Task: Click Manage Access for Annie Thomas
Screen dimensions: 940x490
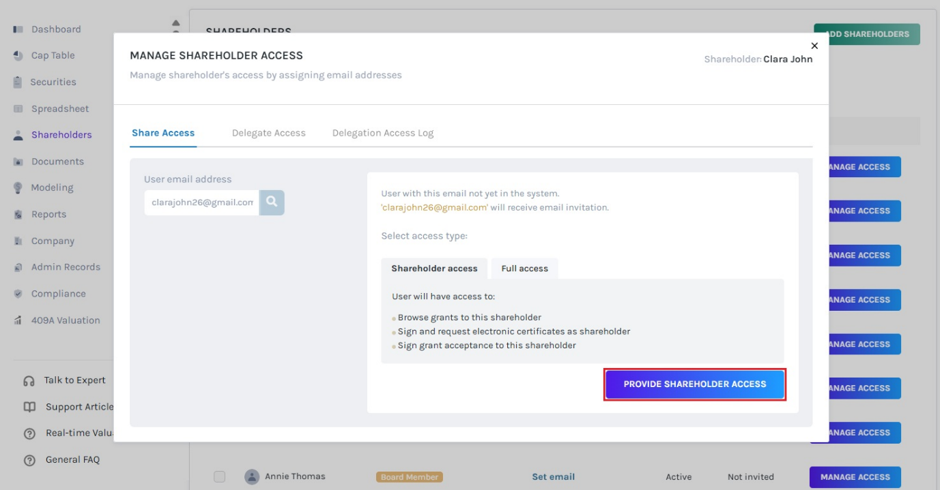Action: tap(855, 477)
